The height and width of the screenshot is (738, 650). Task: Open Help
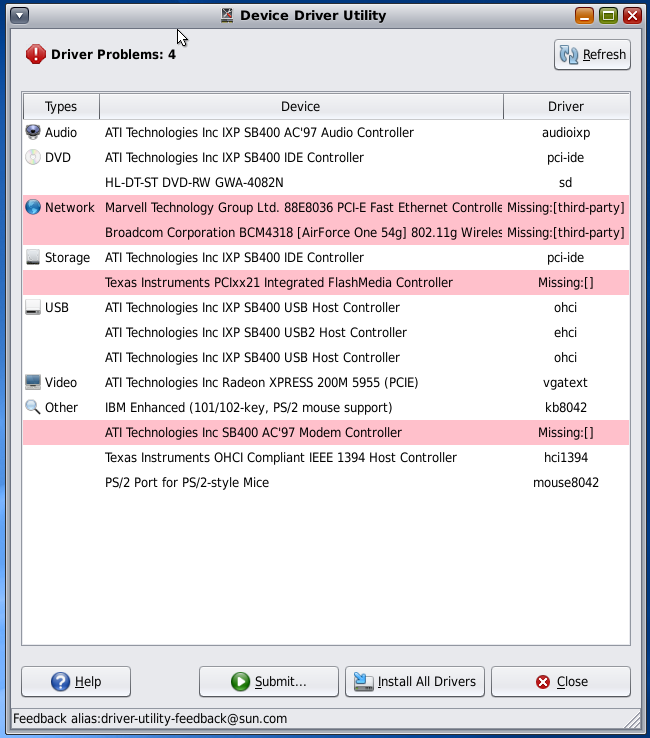[x=76, y=682]
